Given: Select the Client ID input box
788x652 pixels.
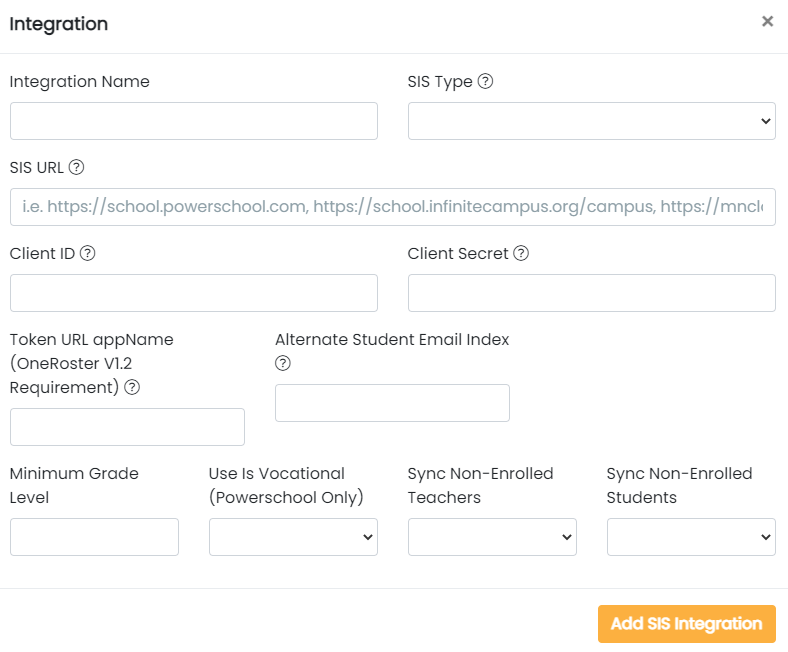Looking at the screenshot, I should tap(194, 293).
